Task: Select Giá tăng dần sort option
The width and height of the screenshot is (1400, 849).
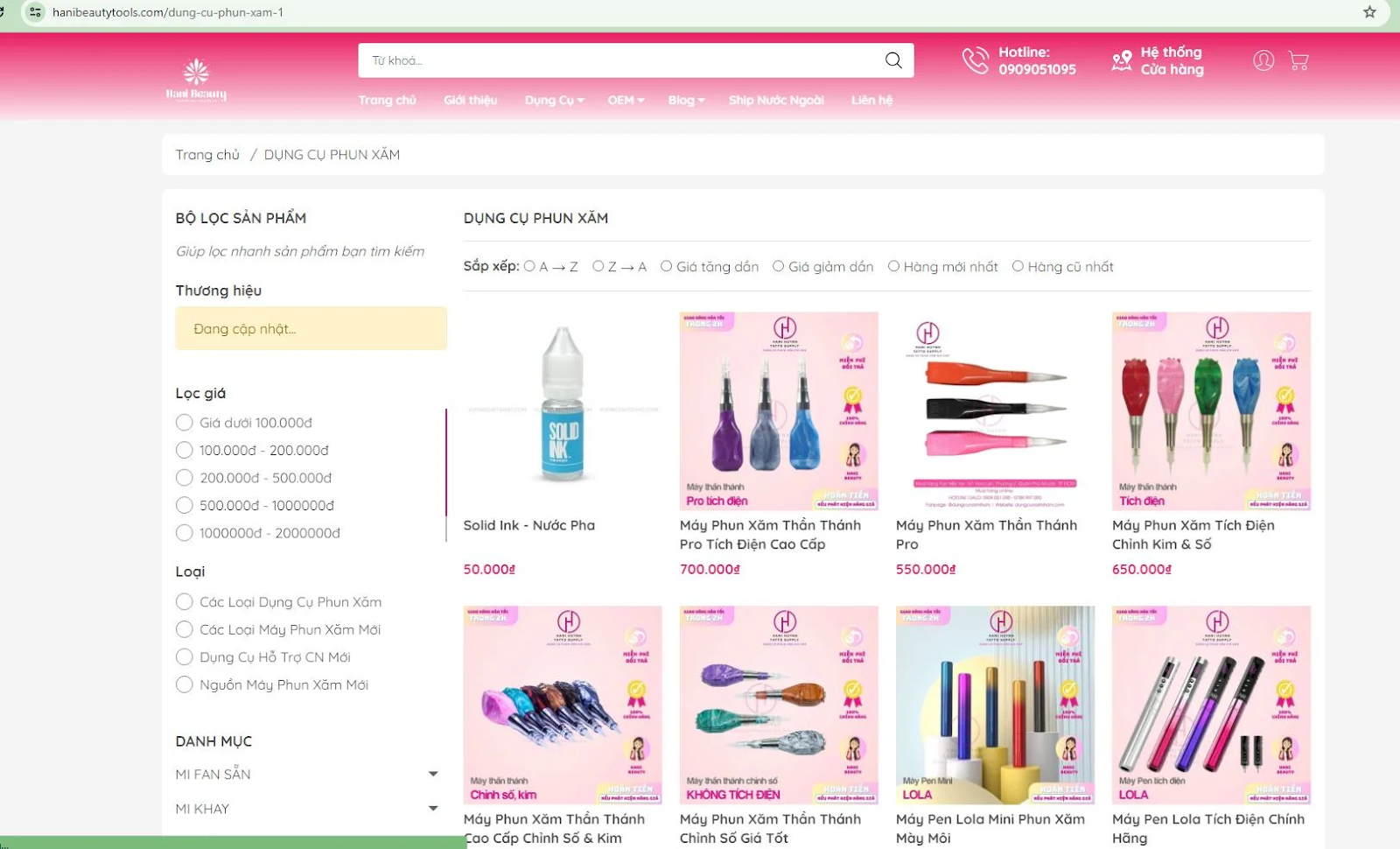Action: click(666, 266)
